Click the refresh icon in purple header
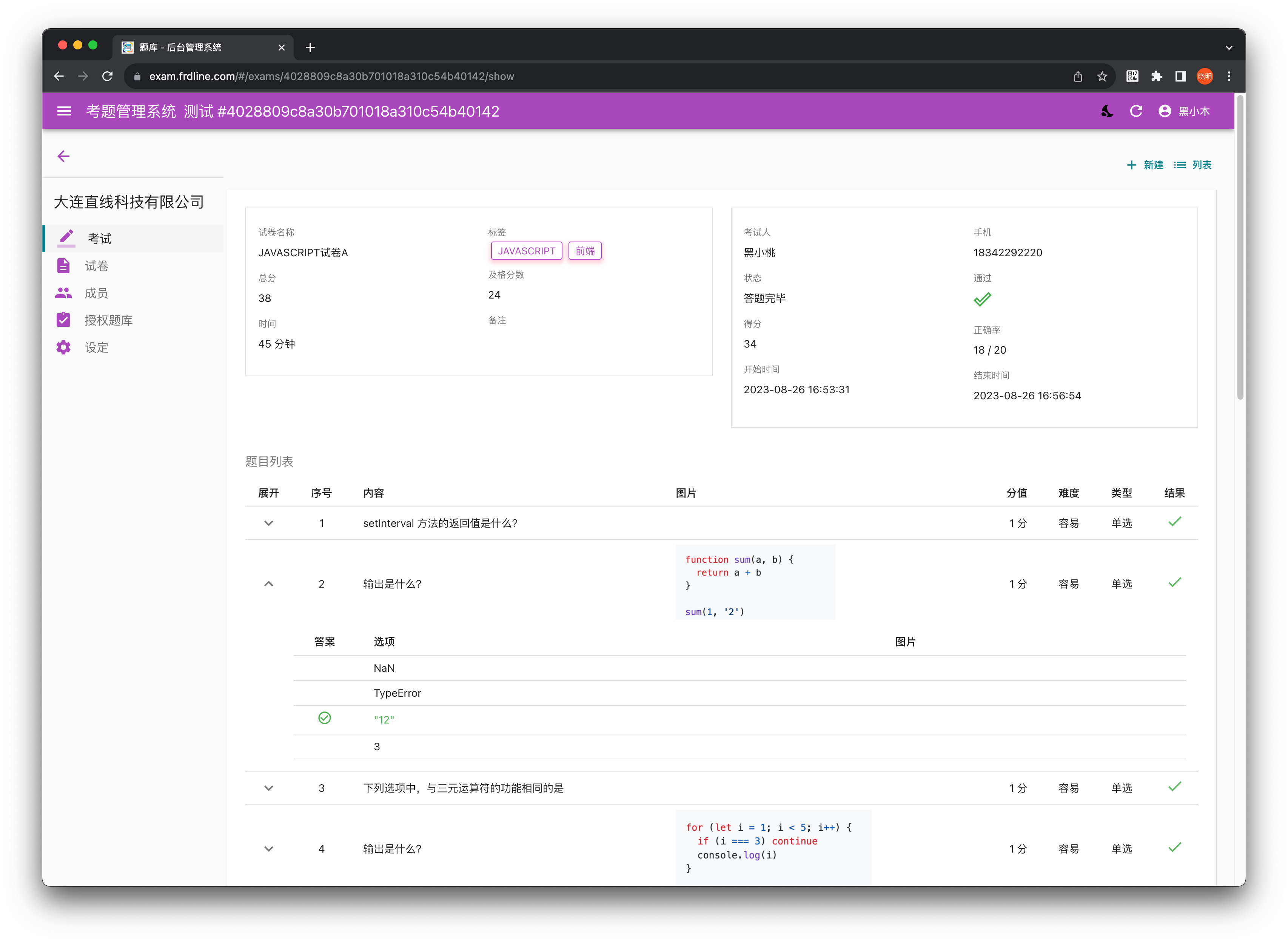This screenshot has width=1288, height=942. click(1136, 111)
